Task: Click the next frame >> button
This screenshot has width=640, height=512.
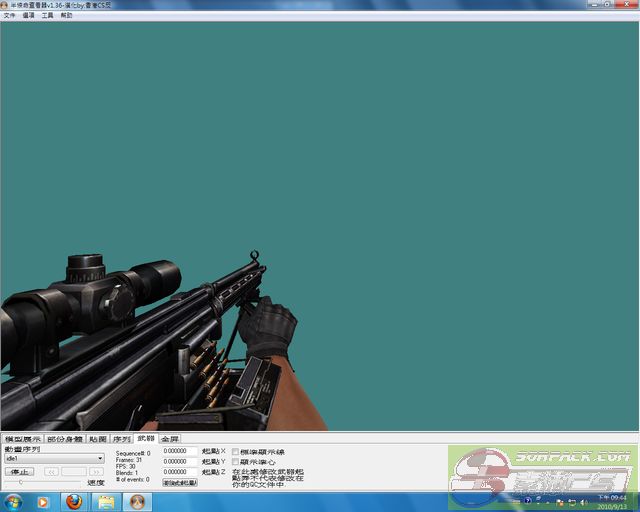Action: (x=96, y=471)
